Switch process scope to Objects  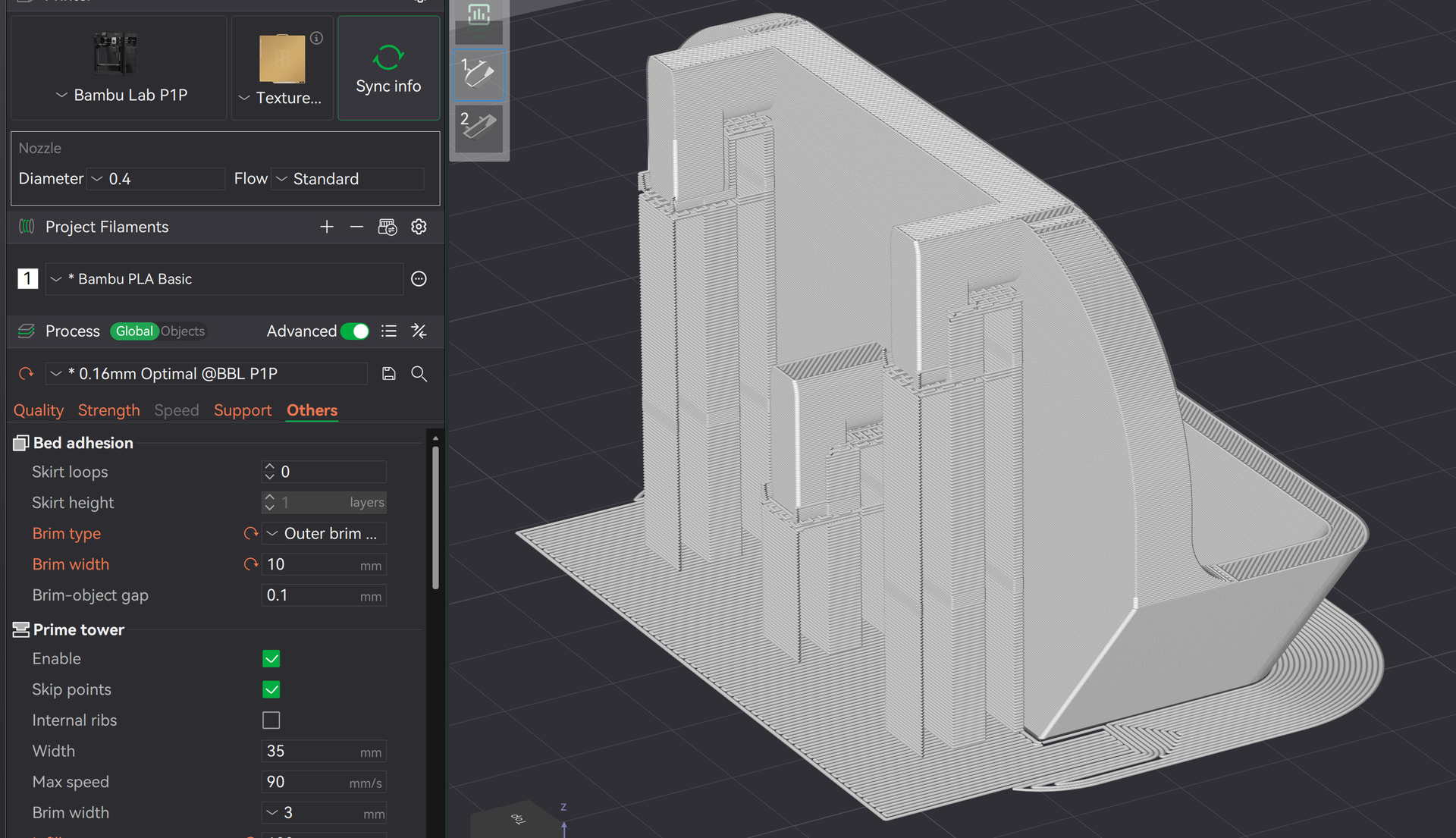[183, 331]
